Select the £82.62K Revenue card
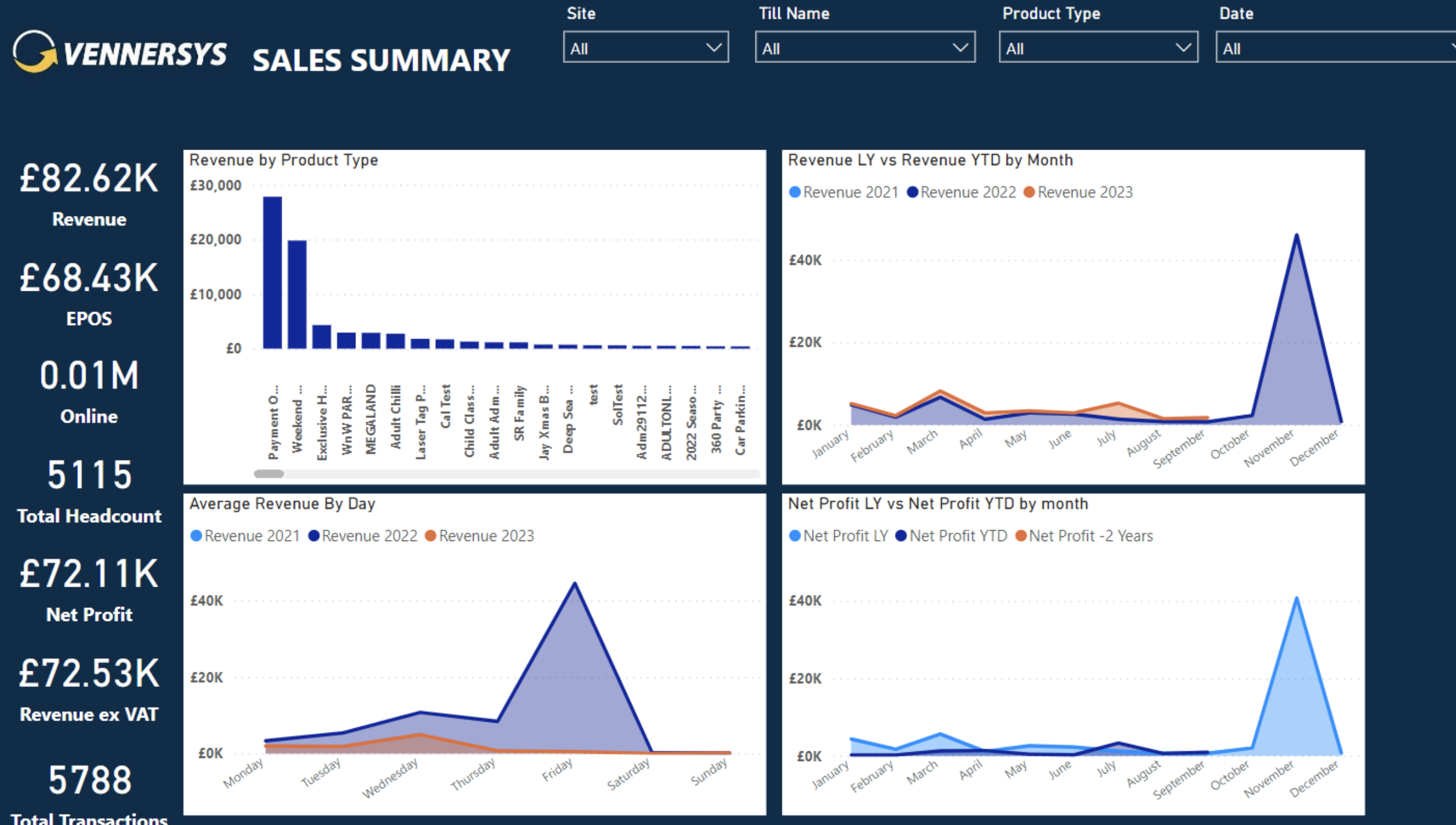The height and width of the screenshot is (825, 1456). point(89,193)
